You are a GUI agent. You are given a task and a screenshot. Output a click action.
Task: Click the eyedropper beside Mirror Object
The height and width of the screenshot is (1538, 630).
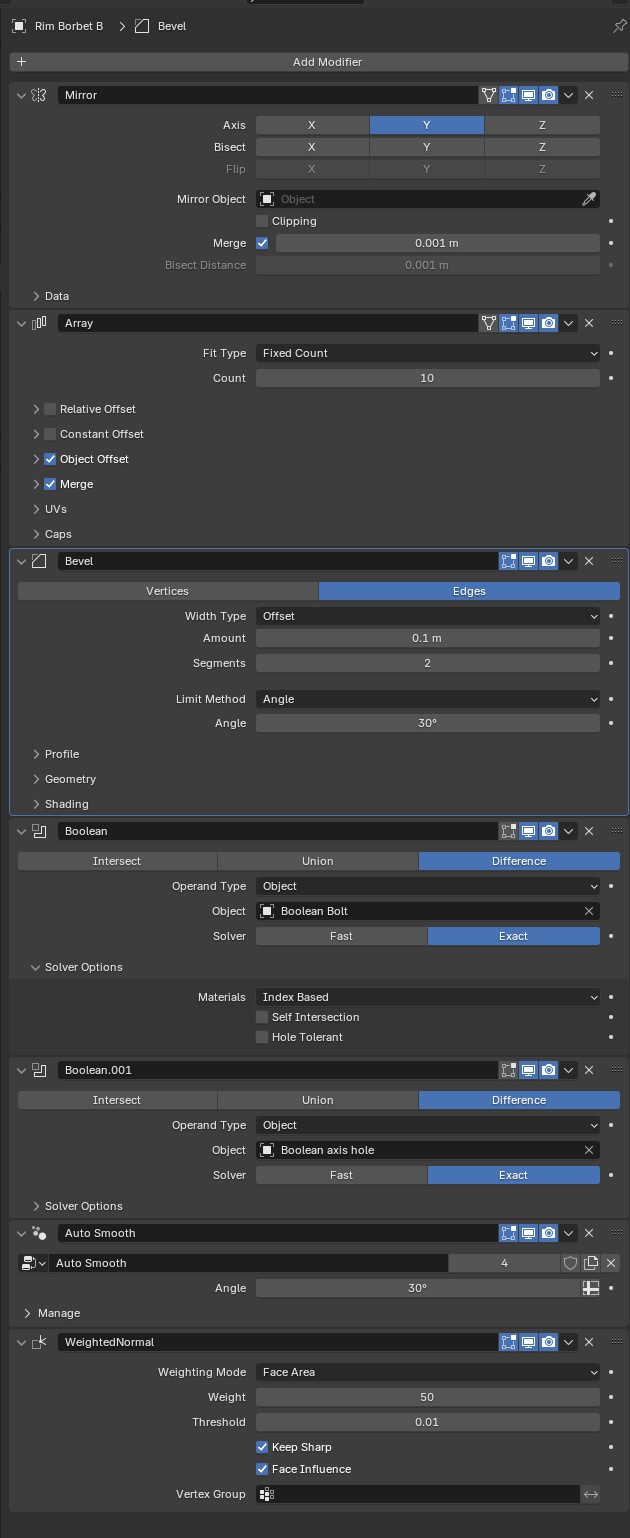590,199
